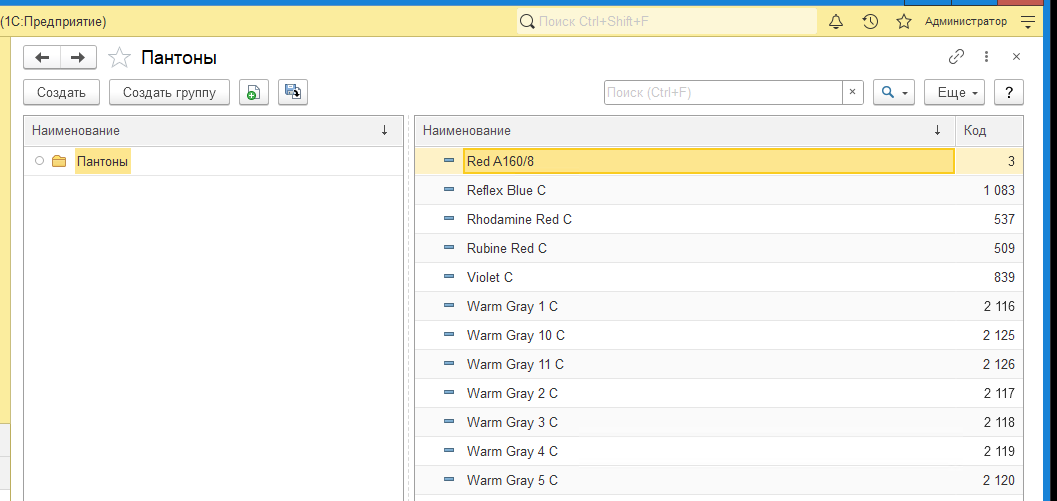Image resolution: width=1057 pixels, height=501 pixels.
Task: Sort list by Код column header
Action: coord(989,131)
